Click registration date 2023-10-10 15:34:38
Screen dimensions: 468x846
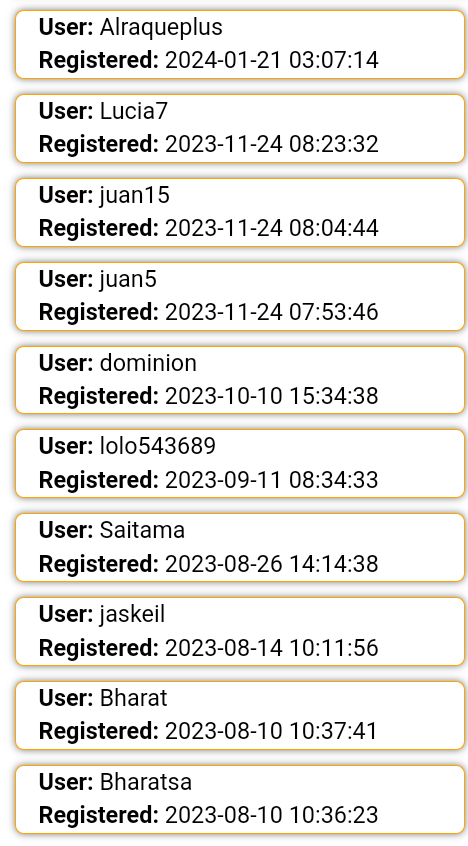(272, 395)
